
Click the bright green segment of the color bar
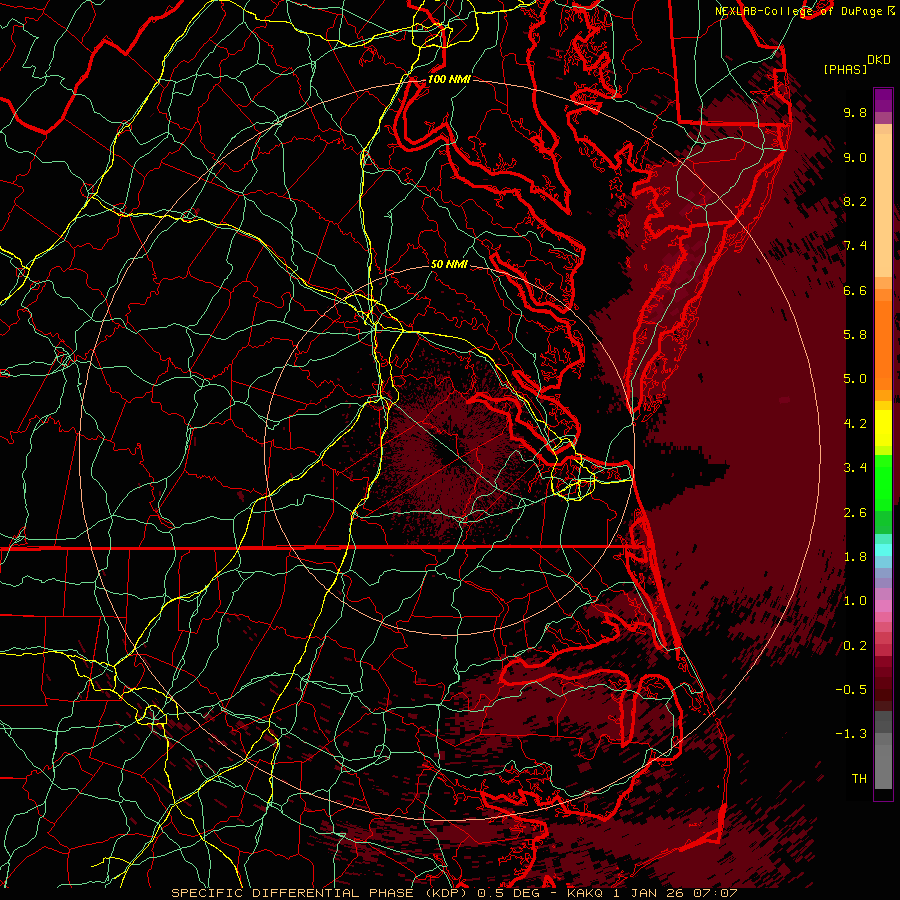(883, 482)
